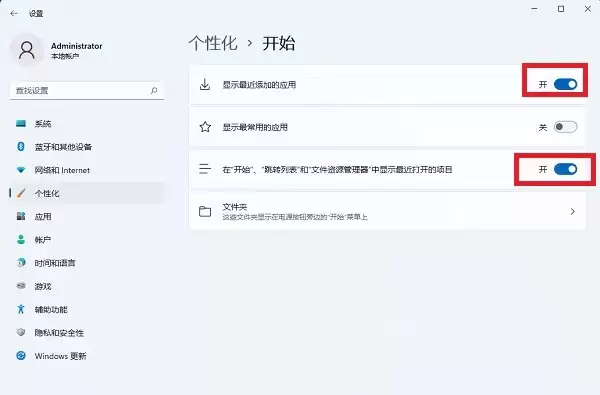This screenshot has height=395, width=600.
Task: Click the 辅助功能 accessibility figure icon
Action: [21, 309]
